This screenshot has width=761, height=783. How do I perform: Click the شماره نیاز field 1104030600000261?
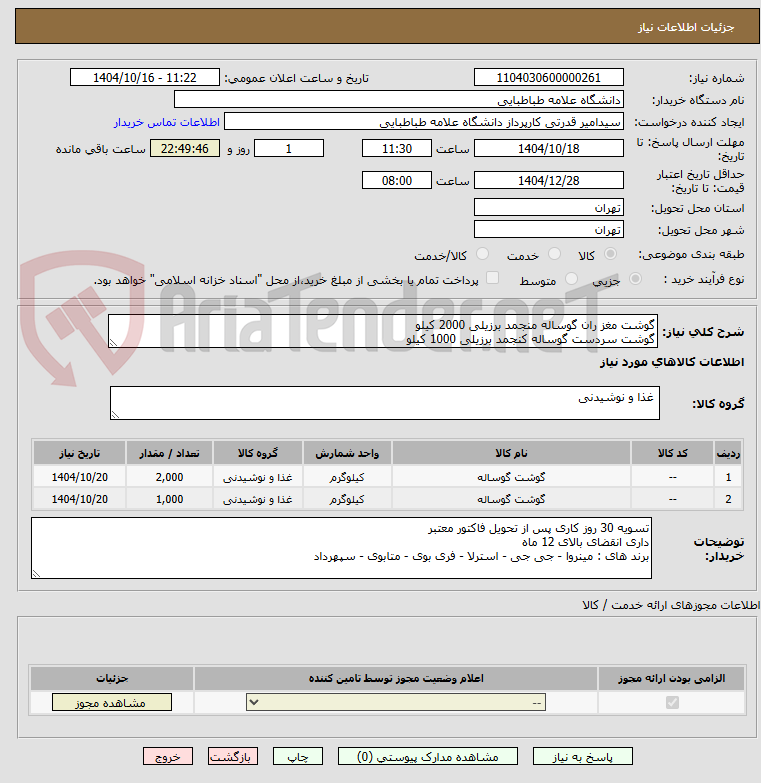[549, 77]
